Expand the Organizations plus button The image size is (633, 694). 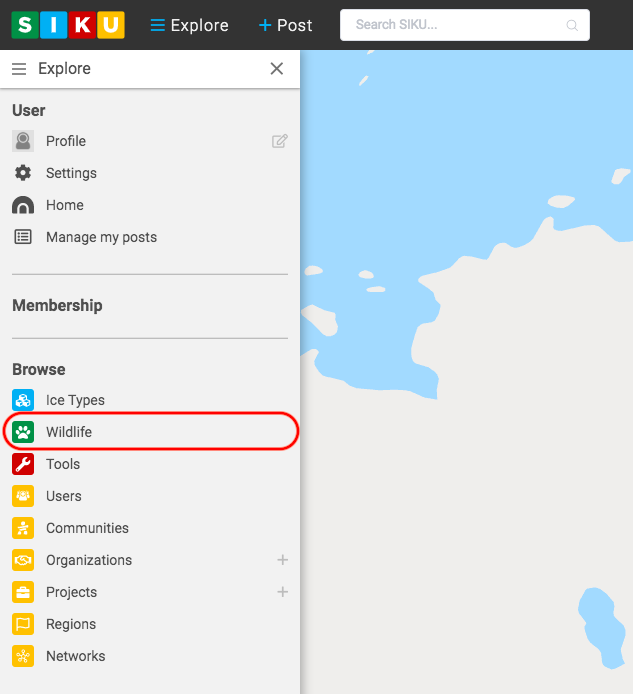click(x=282, y=560)
